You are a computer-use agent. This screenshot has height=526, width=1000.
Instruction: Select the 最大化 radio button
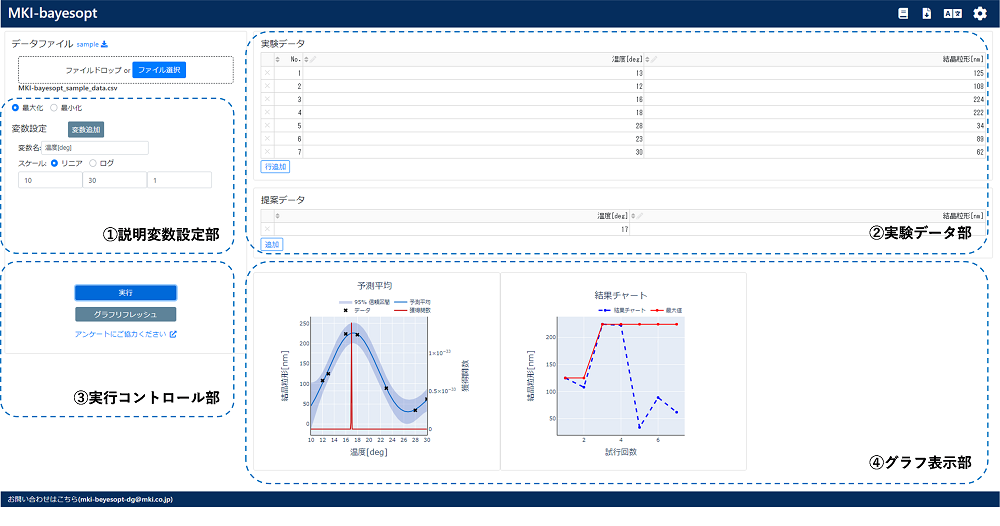(x=15, y=108)
